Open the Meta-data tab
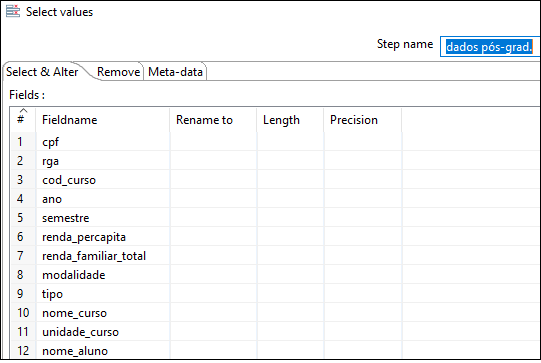The width and height of the screenshot is (541, 363). click(x=175, y=72)
